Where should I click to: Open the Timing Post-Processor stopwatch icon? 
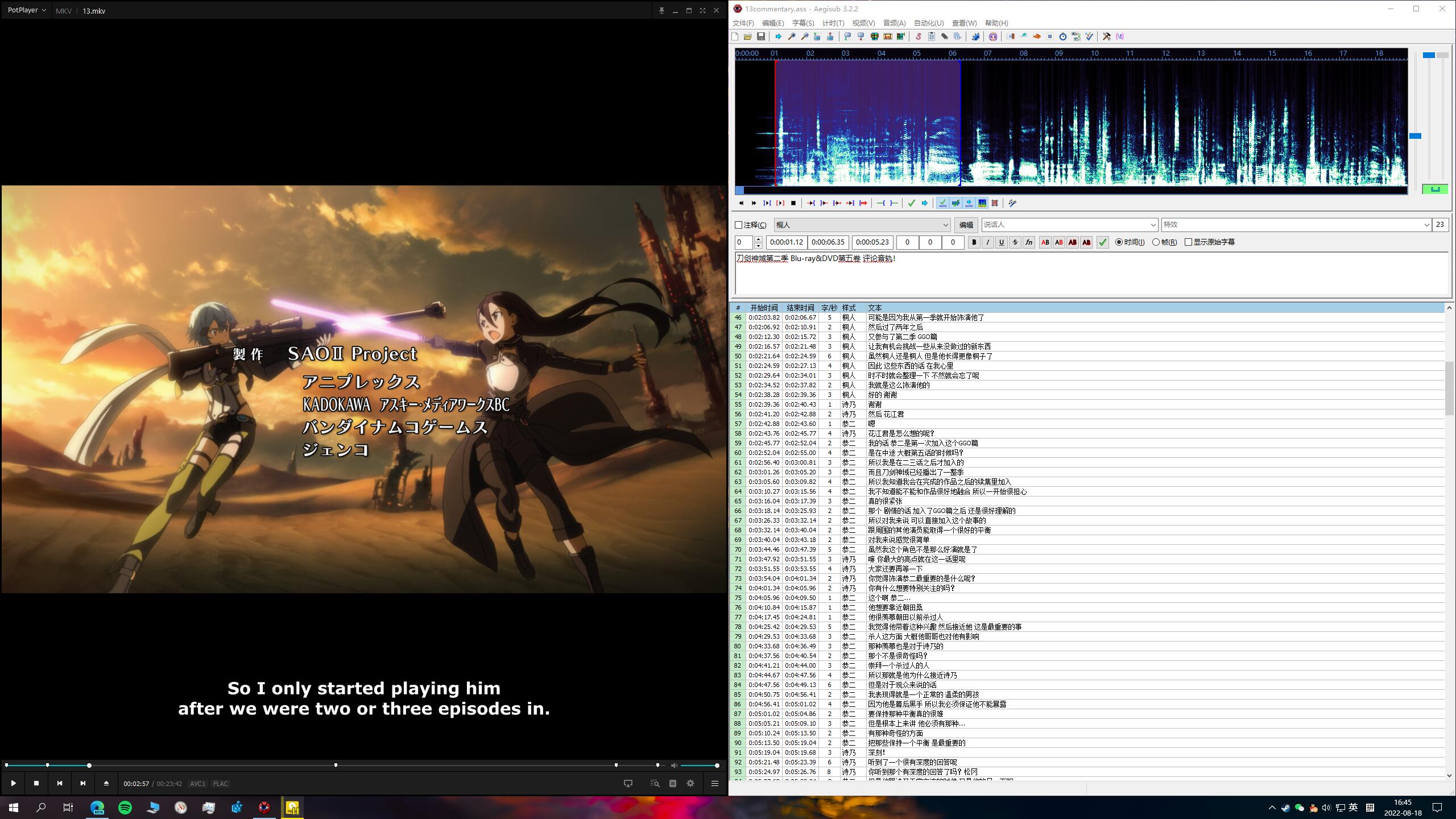click(x=1062, y=36)
